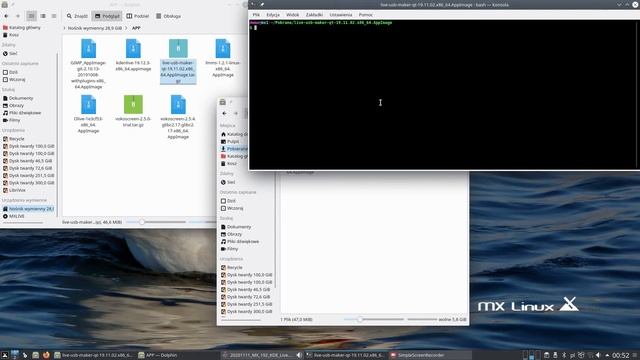Search Filmy in APP window sidebar

pyautogui.click(x=11, y=120)
